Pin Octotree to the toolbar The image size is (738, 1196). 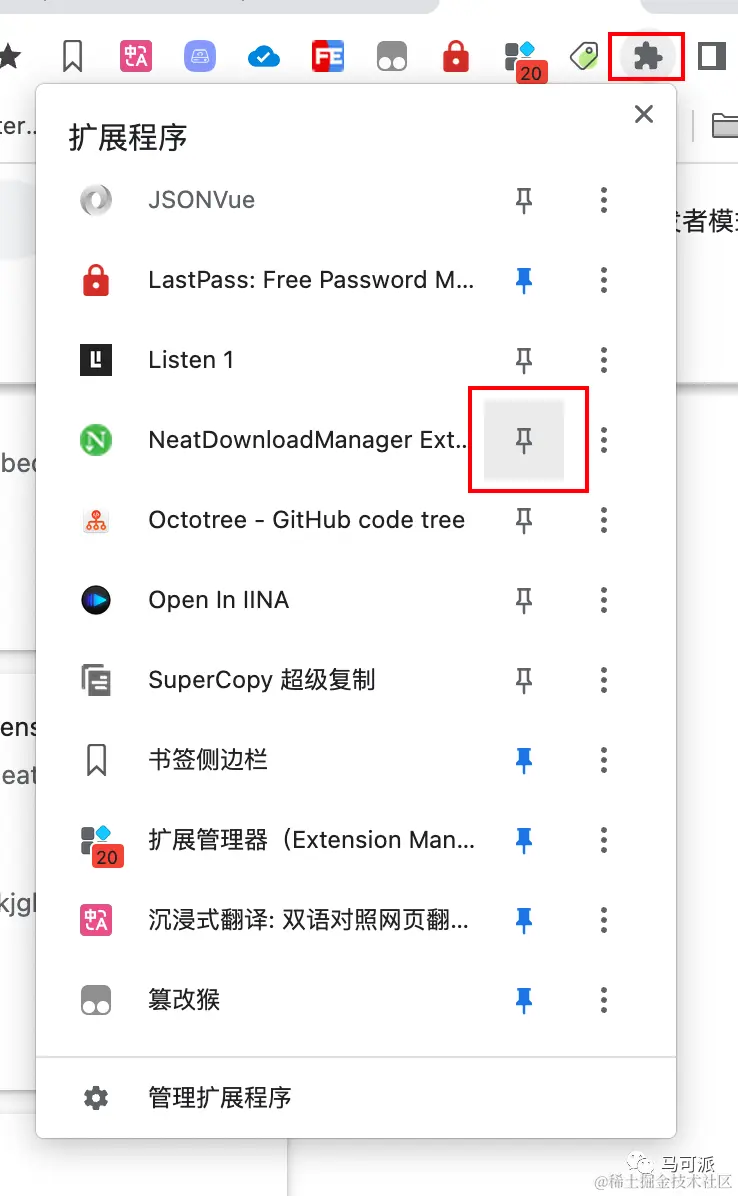tap(524, 520)
